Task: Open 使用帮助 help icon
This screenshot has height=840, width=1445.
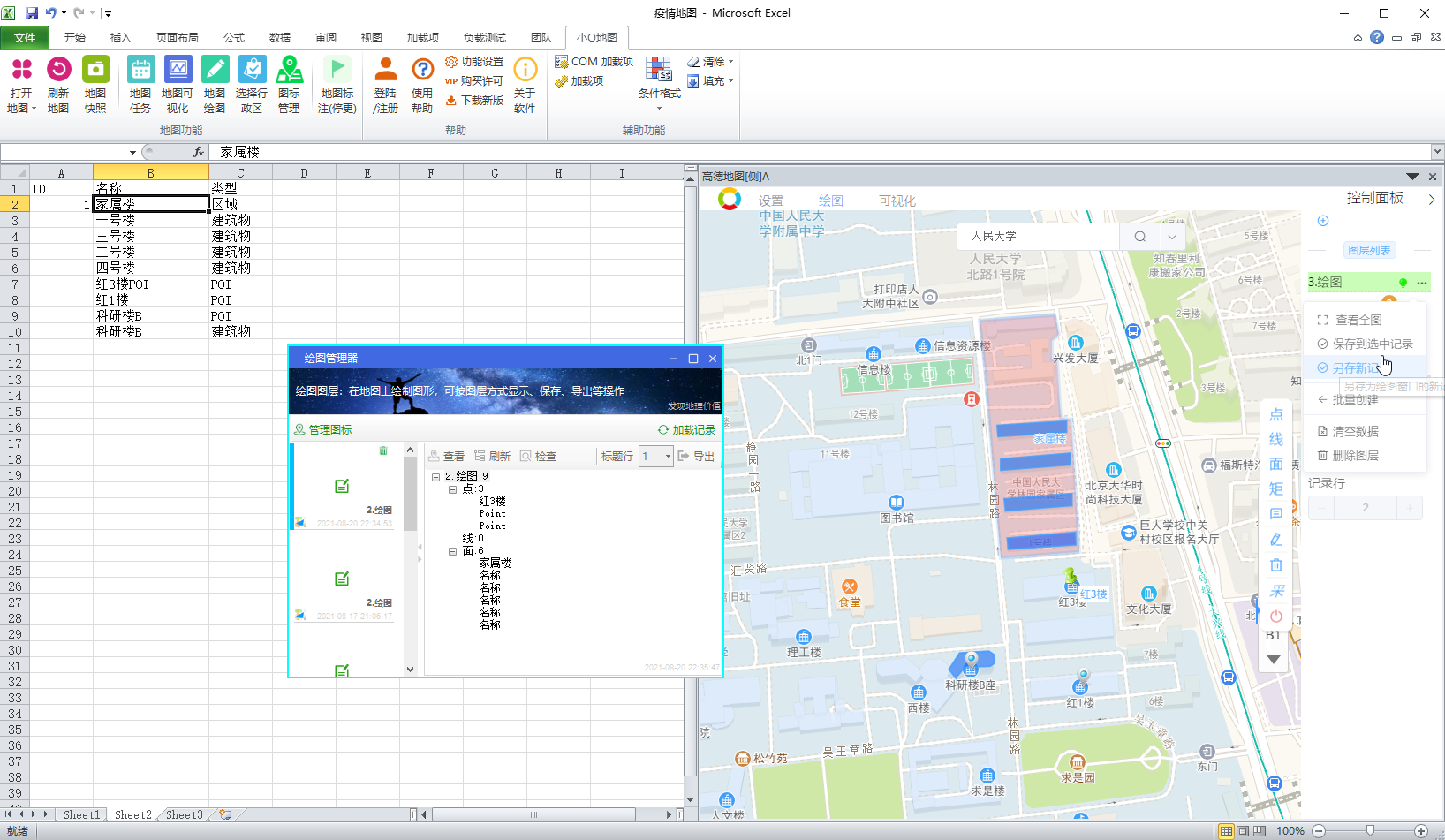Action: [422, 85]
